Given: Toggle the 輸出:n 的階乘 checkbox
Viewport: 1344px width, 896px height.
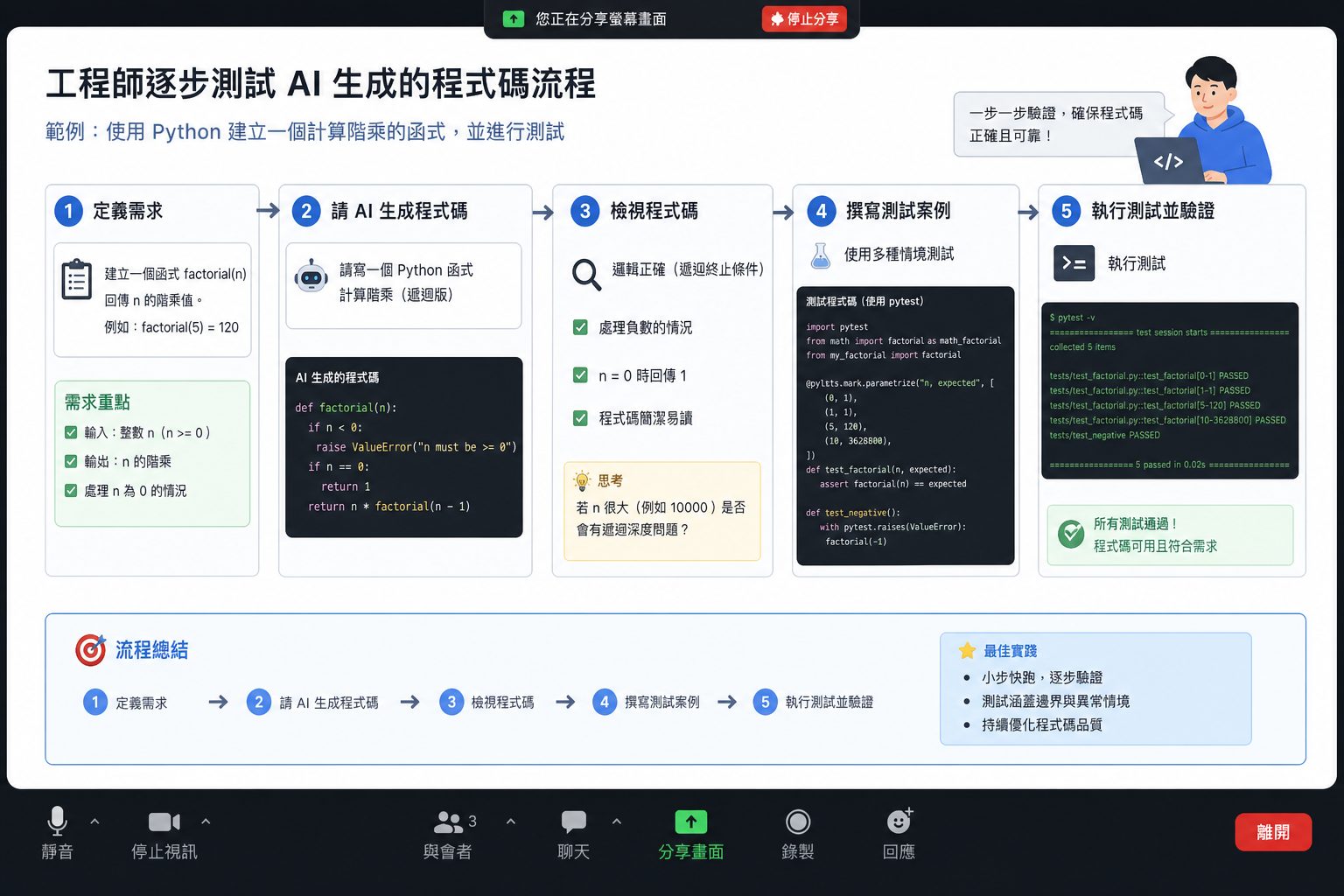Looking at the screenshot, I should tap(71, 461).
